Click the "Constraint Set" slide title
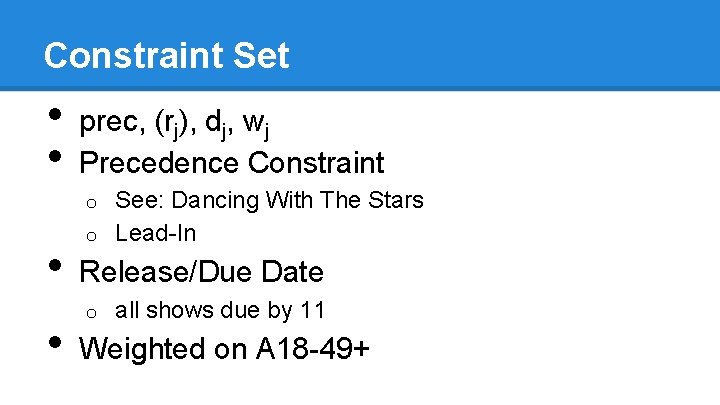Image resolution: width=720 pixels, height=405 pixels. click(x=166, y=55)
